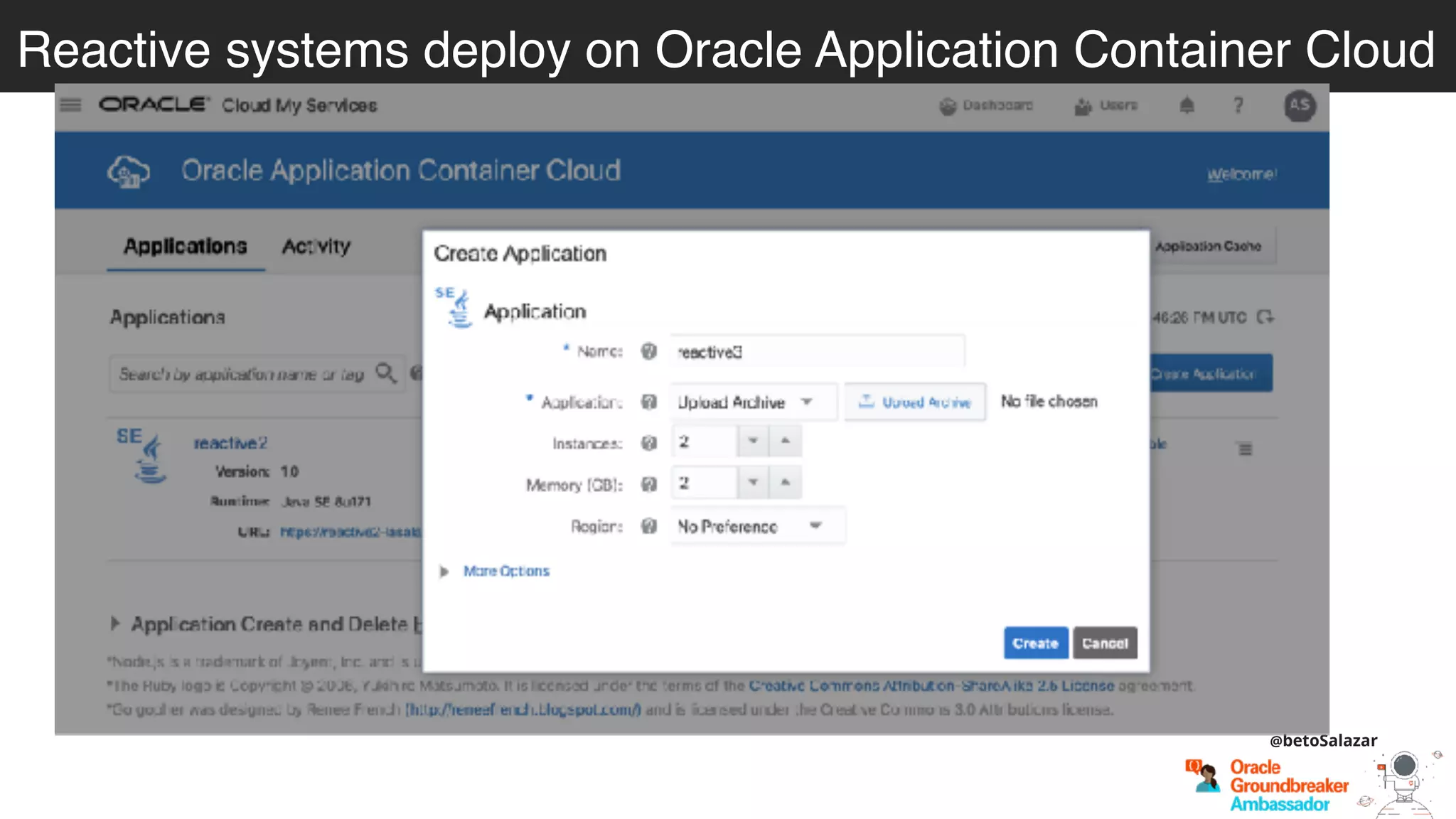This screenshot has height=819, width=1456.
Task: Click the Welcome! link
Action: tap(1241, 174)
